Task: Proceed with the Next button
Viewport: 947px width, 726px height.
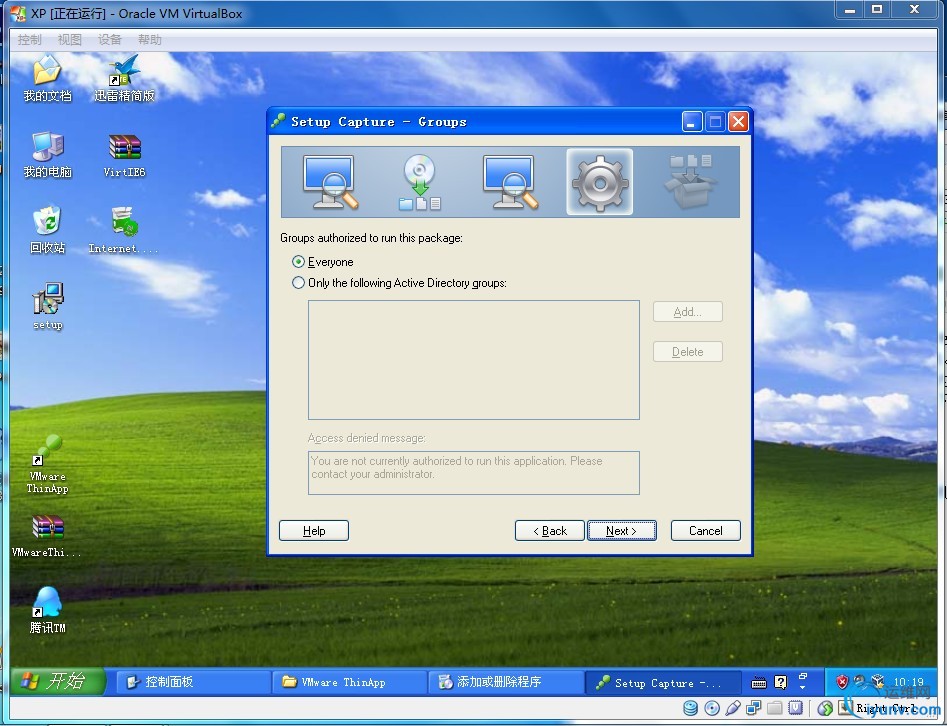Action: (x=621, y=530)
